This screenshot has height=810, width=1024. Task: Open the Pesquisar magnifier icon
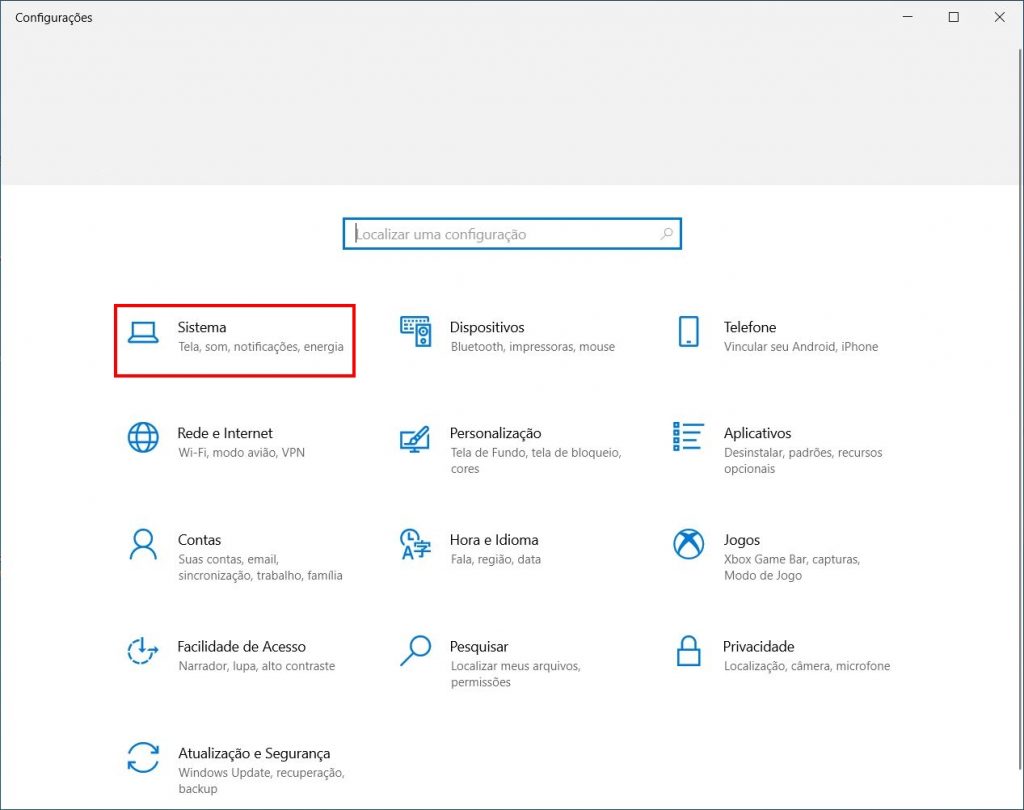click(x=415, y=651)
